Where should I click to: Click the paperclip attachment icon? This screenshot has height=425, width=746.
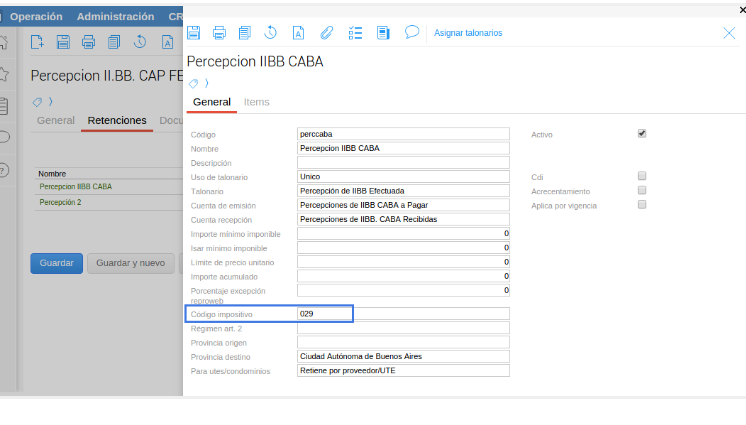(x=326, y=33)
